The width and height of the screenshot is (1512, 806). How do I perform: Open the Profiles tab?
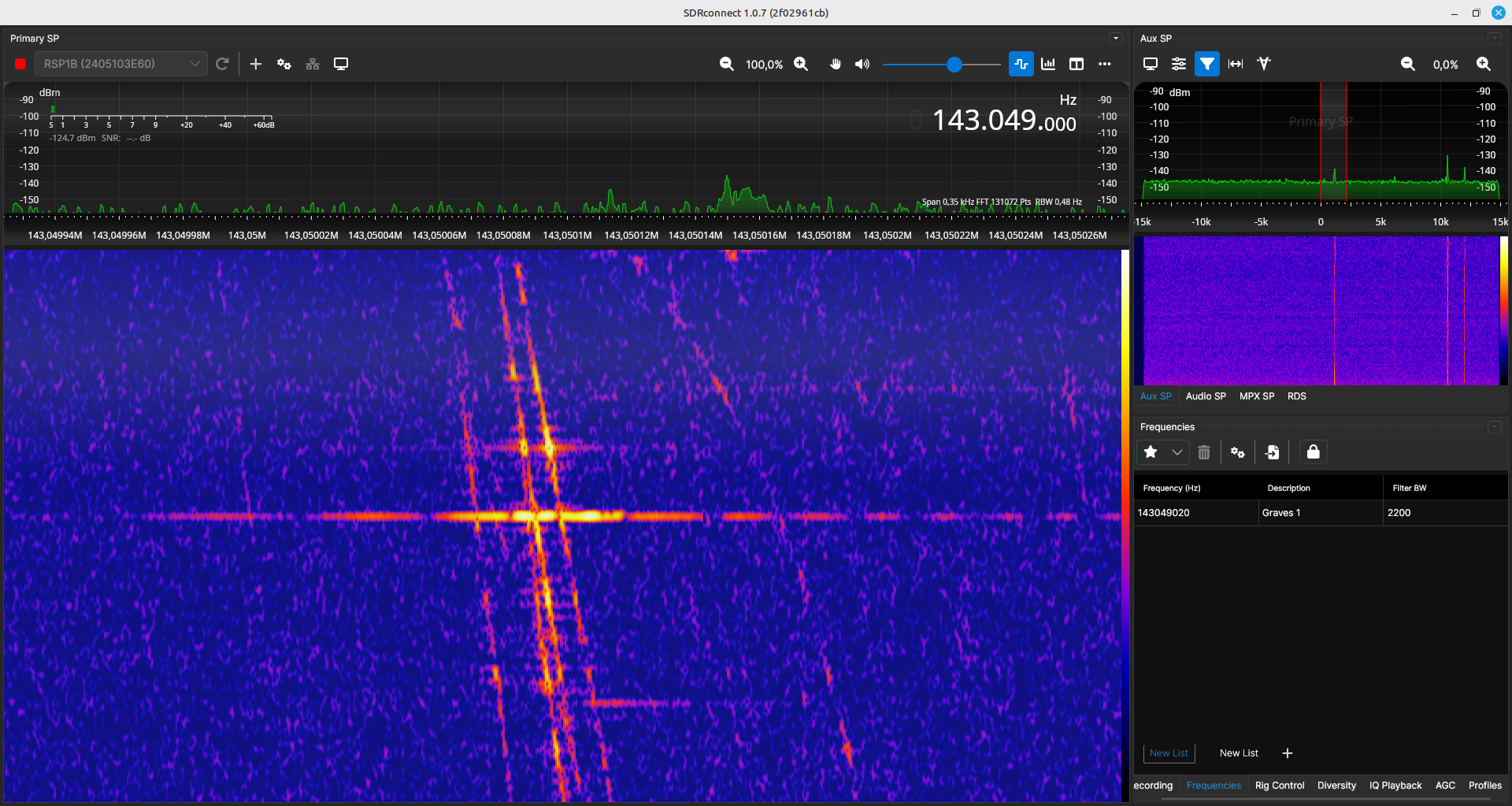[1485, 786]
